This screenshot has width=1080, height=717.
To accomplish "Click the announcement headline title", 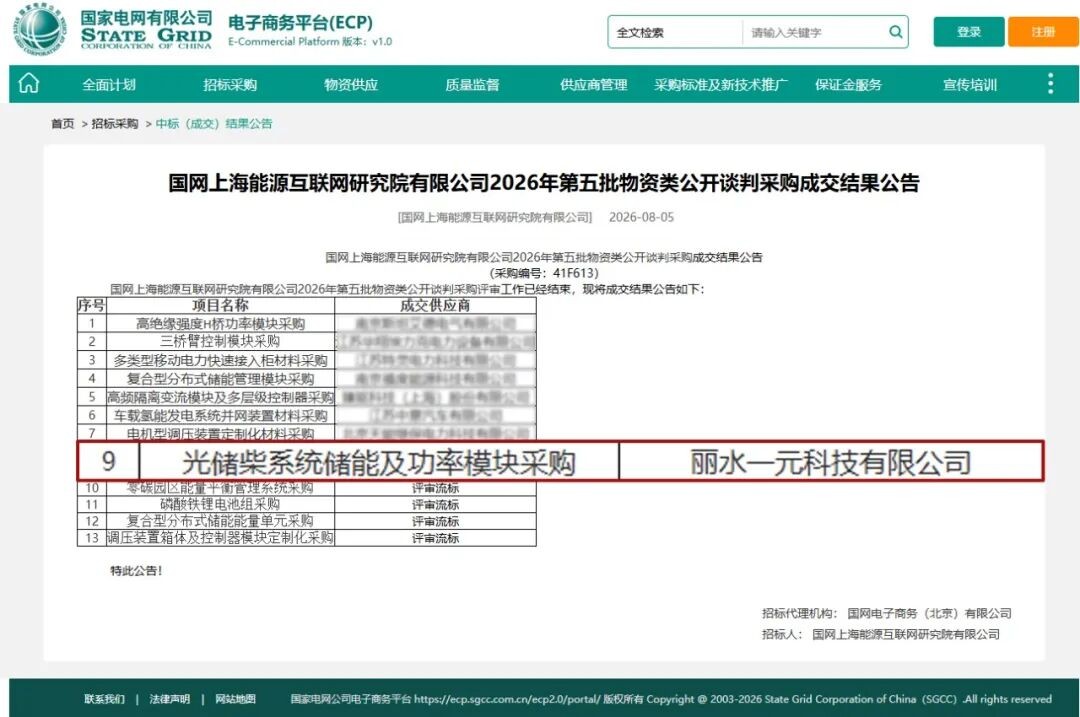I will pyautogui.click(x=544, y=183).
